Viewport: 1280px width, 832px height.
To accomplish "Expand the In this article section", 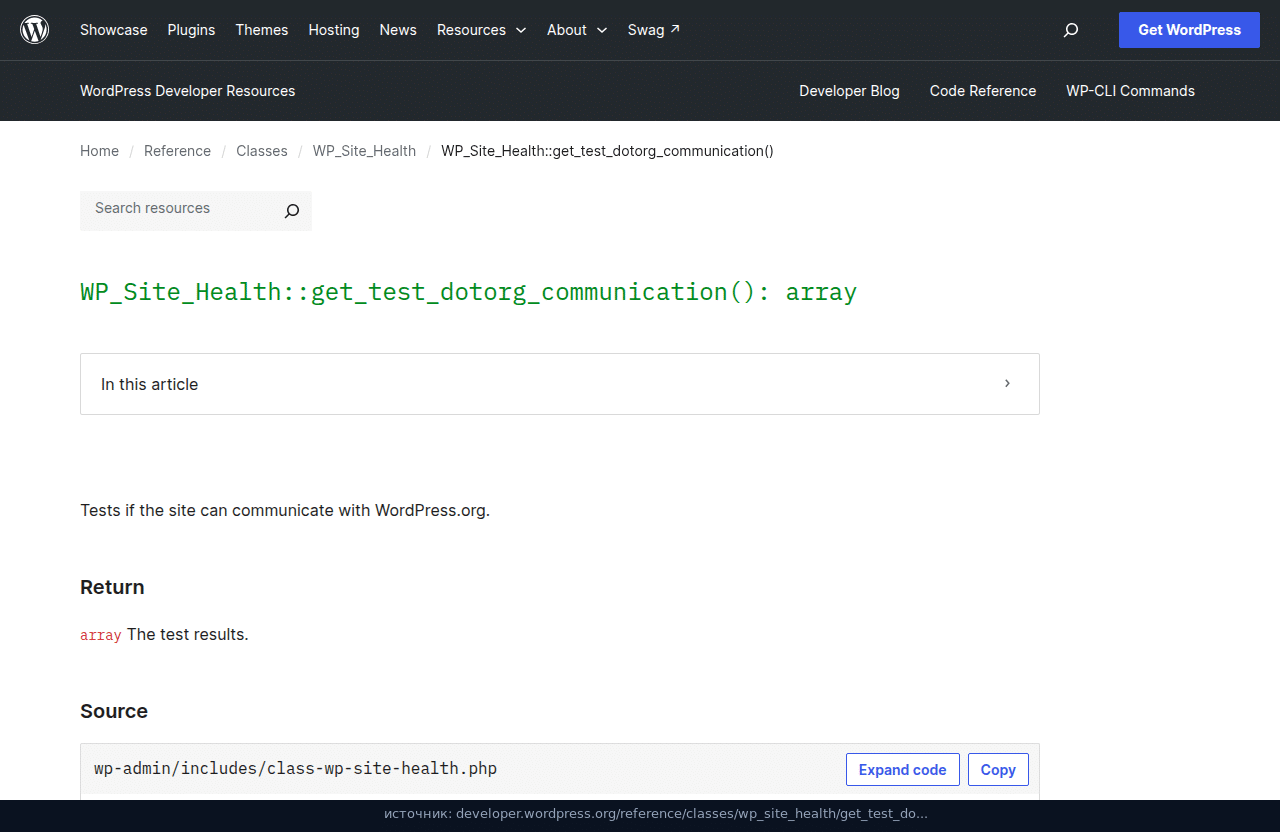I will (560, 384).
